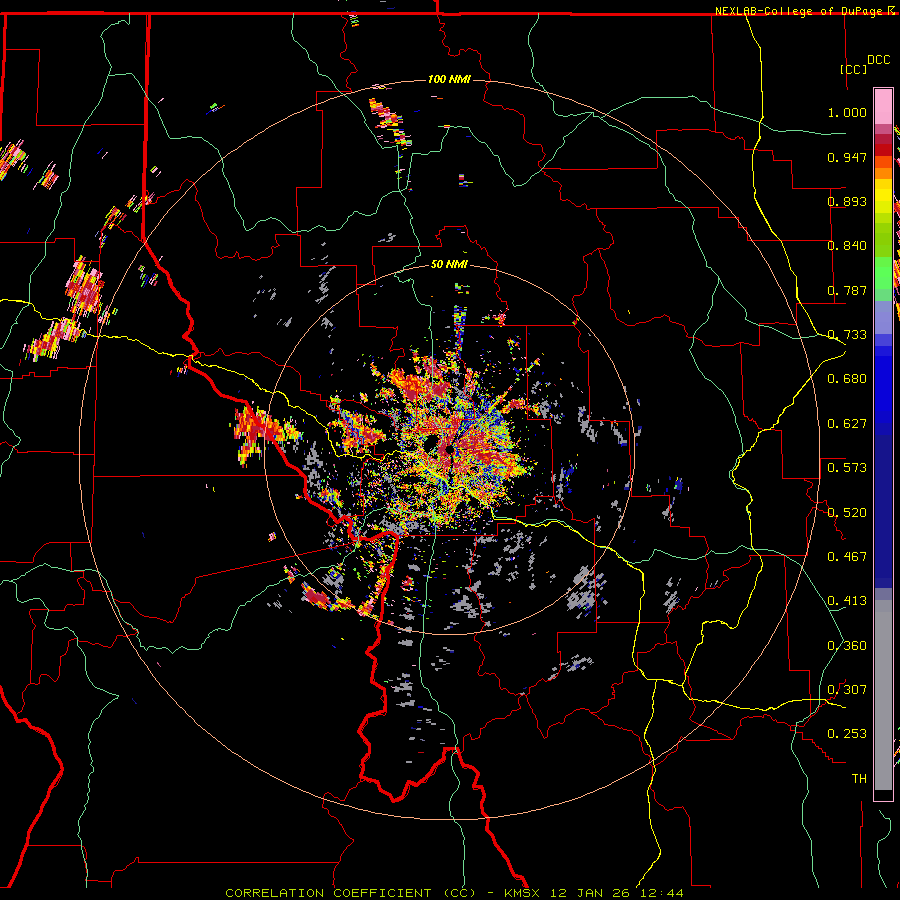
Task: Click the DCC label above the color scale
Action: [x=878, y=60]
